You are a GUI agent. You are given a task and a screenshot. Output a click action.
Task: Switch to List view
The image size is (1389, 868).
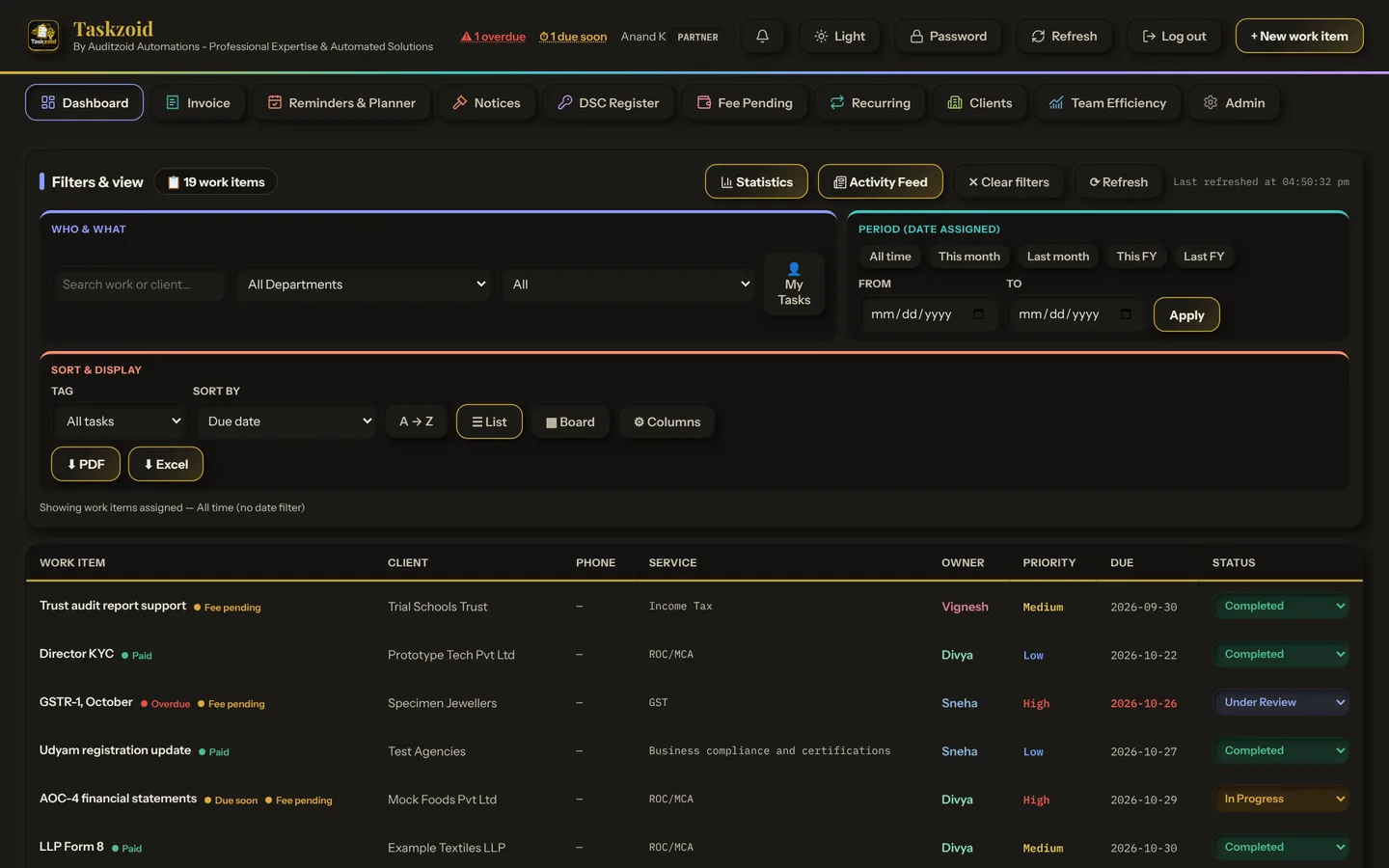tap(489, 421)
